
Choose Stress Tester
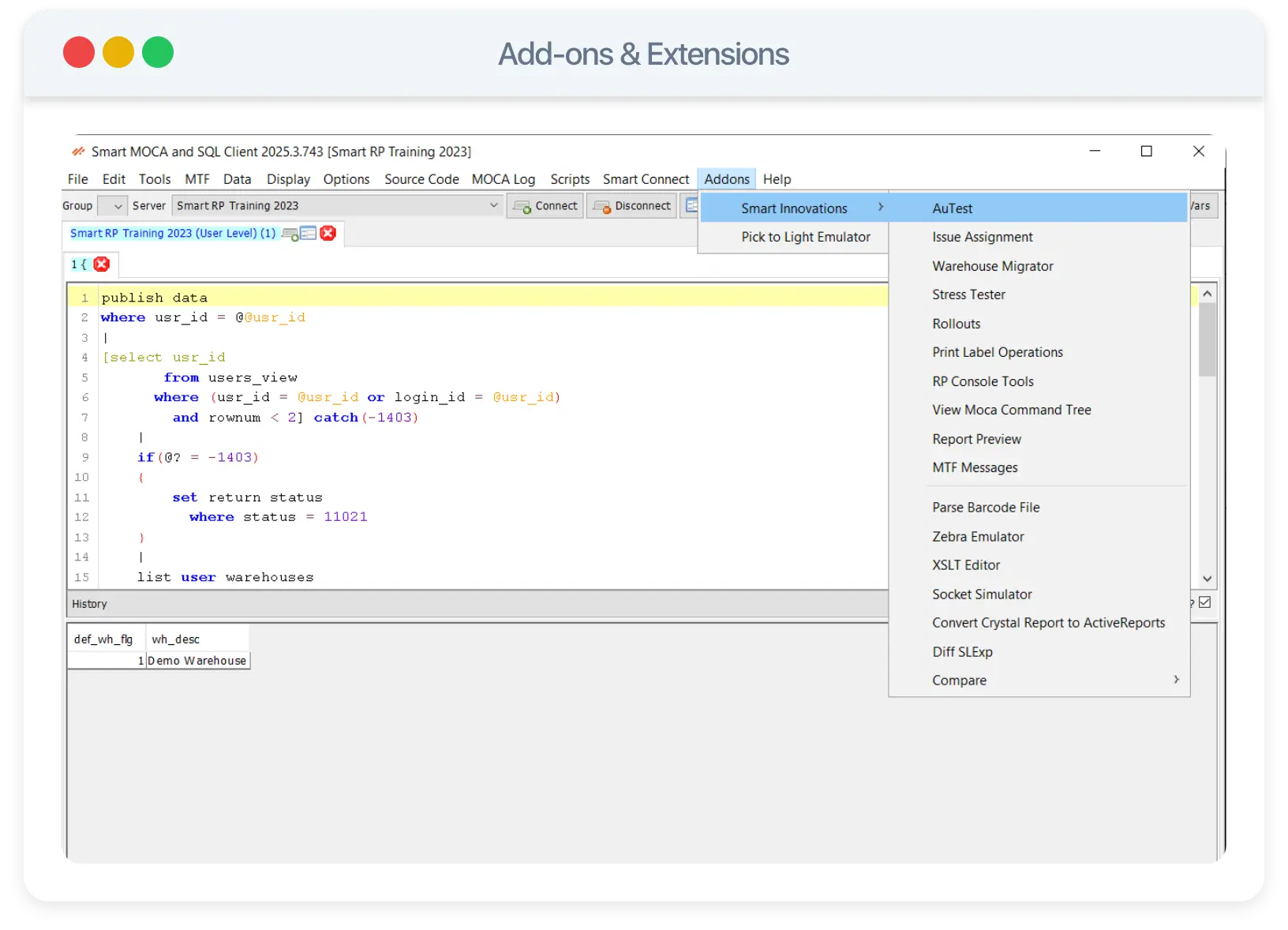[1039, 294]
